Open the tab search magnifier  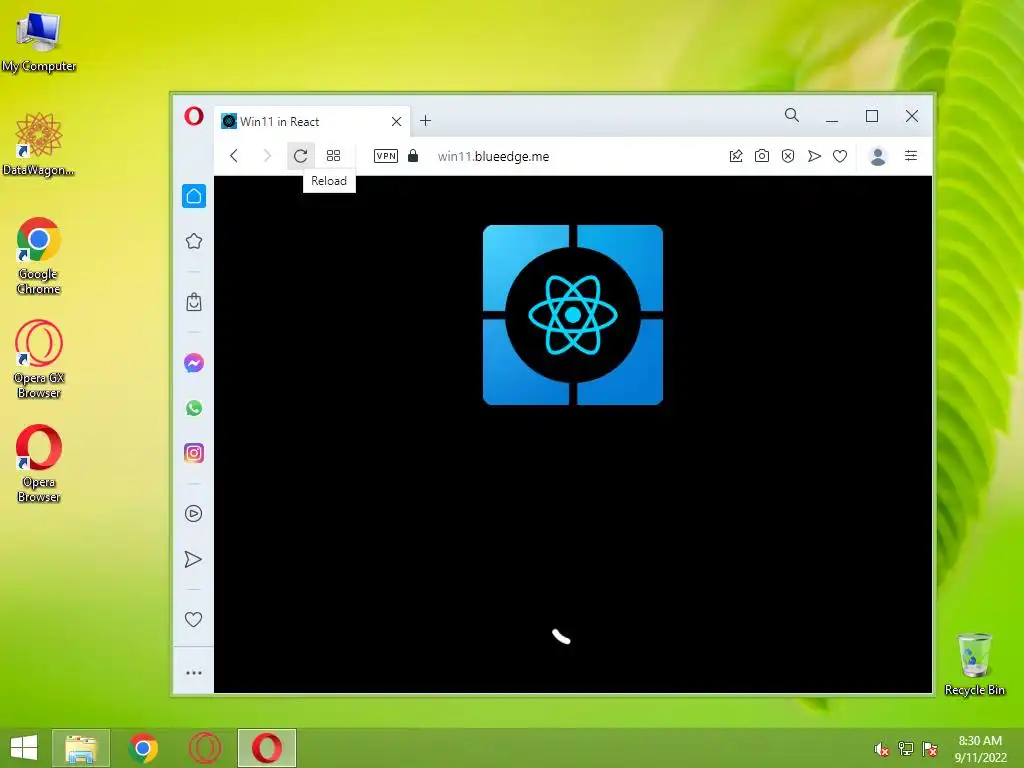click(x=792, y=116)
